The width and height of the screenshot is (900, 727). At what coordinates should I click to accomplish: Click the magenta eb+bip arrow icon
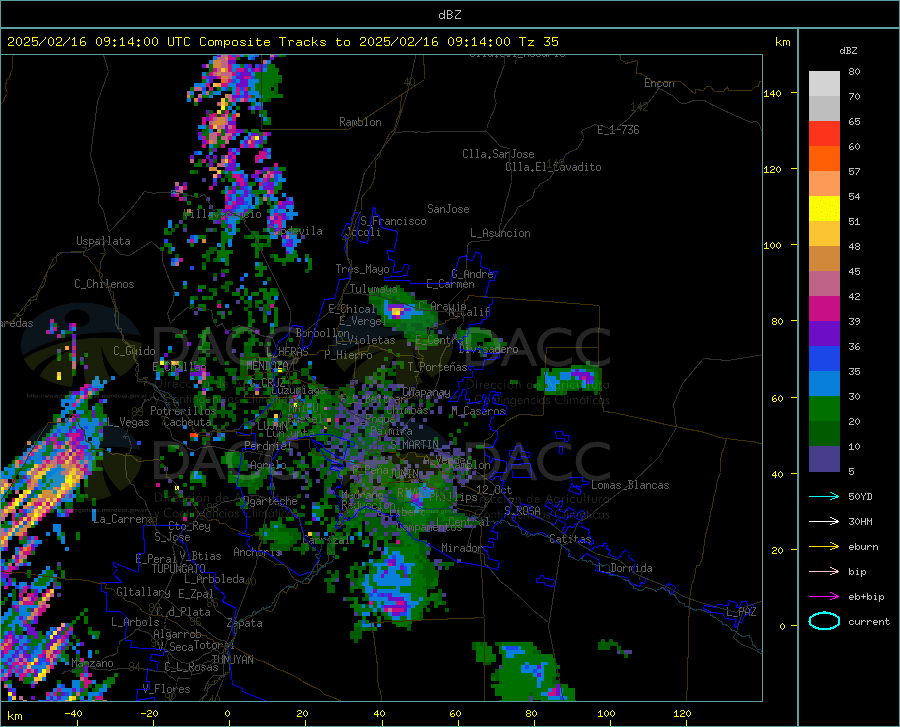click(824, 597)
